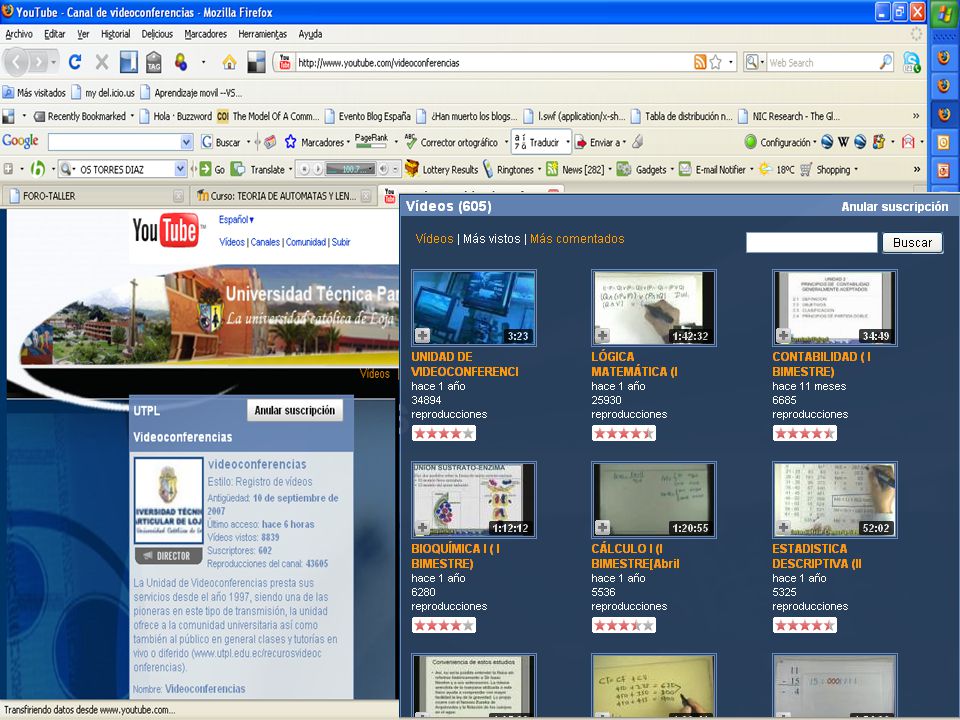The height and width of the screenshot is (720, 960).
Task: Open Google toolbar Marcadores star
Action: (290, 142)
